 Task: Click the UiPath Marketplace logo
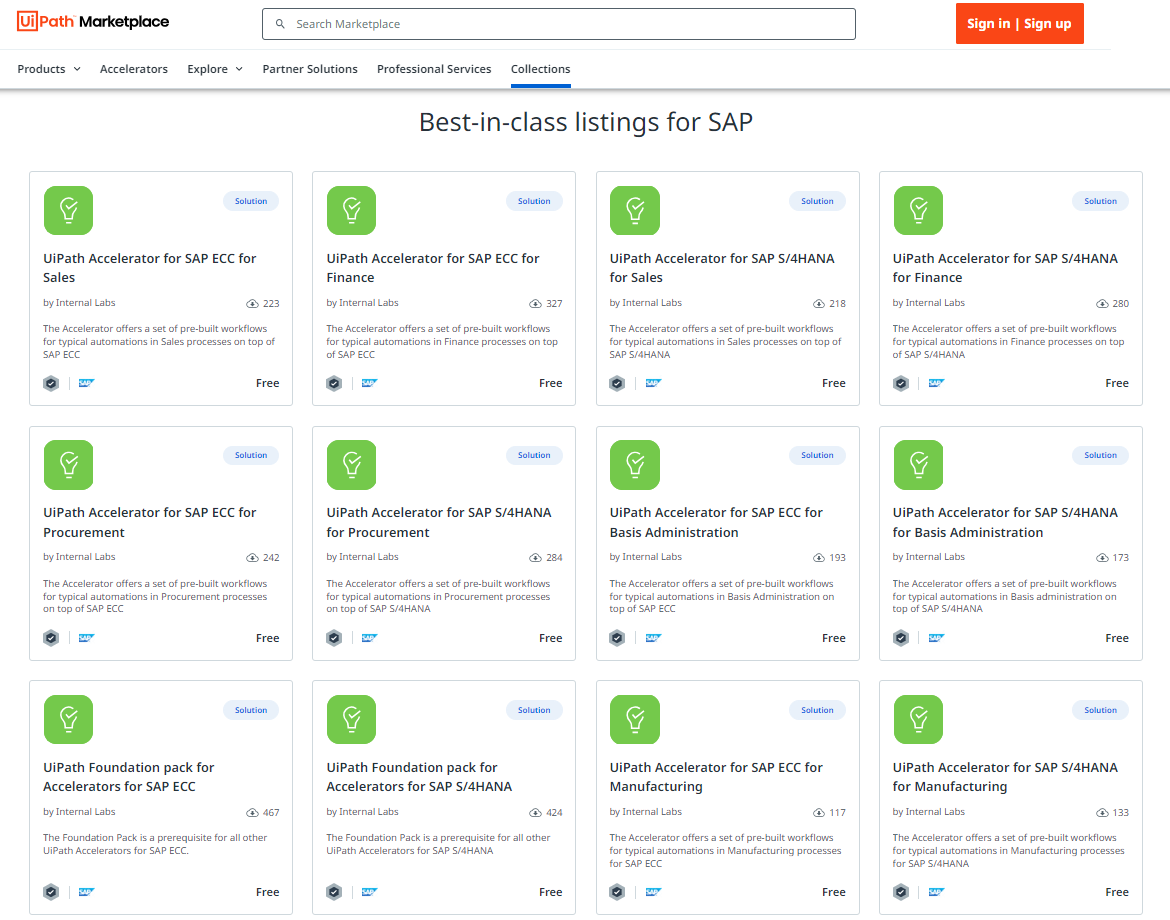coord(93,22)
